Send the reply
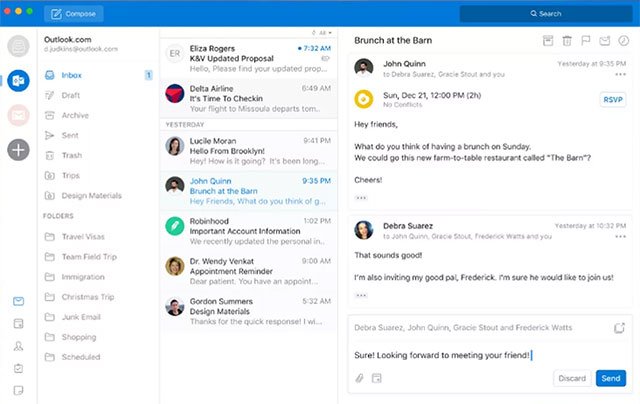 pos(611,378)
